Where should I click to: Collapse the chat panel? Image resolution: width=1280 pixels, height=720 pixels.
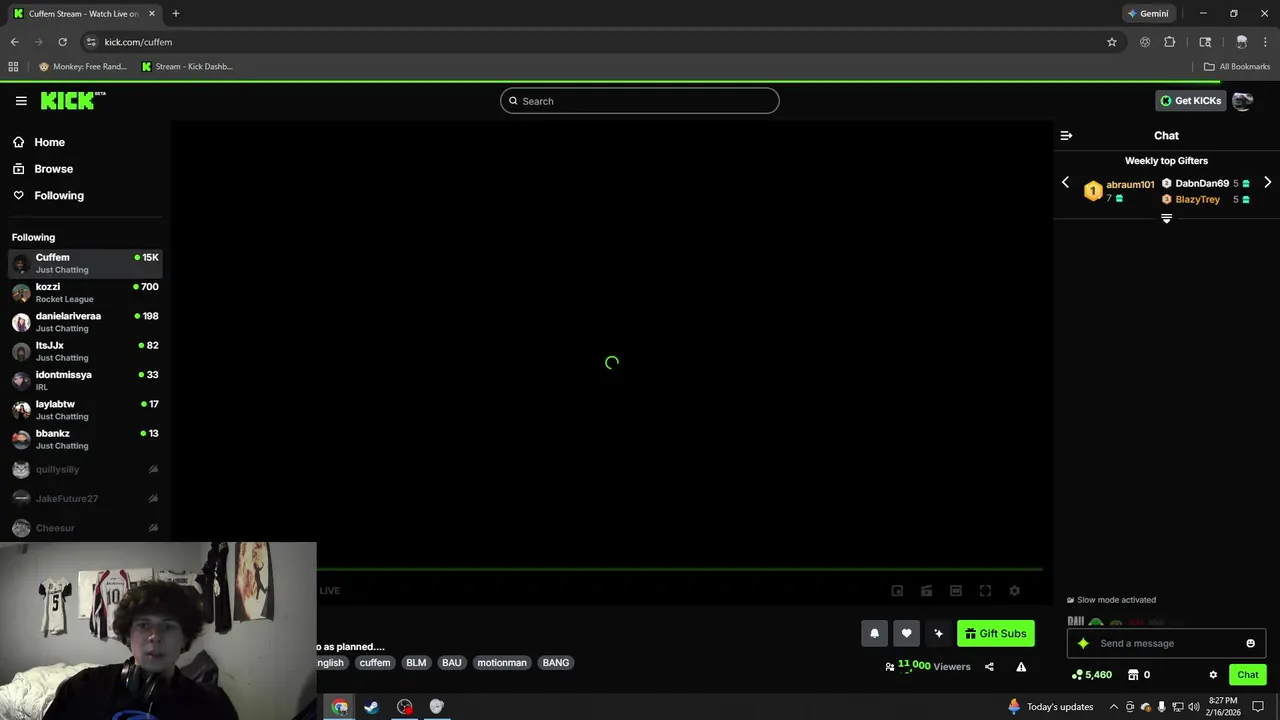click(x=1066, y=135)
